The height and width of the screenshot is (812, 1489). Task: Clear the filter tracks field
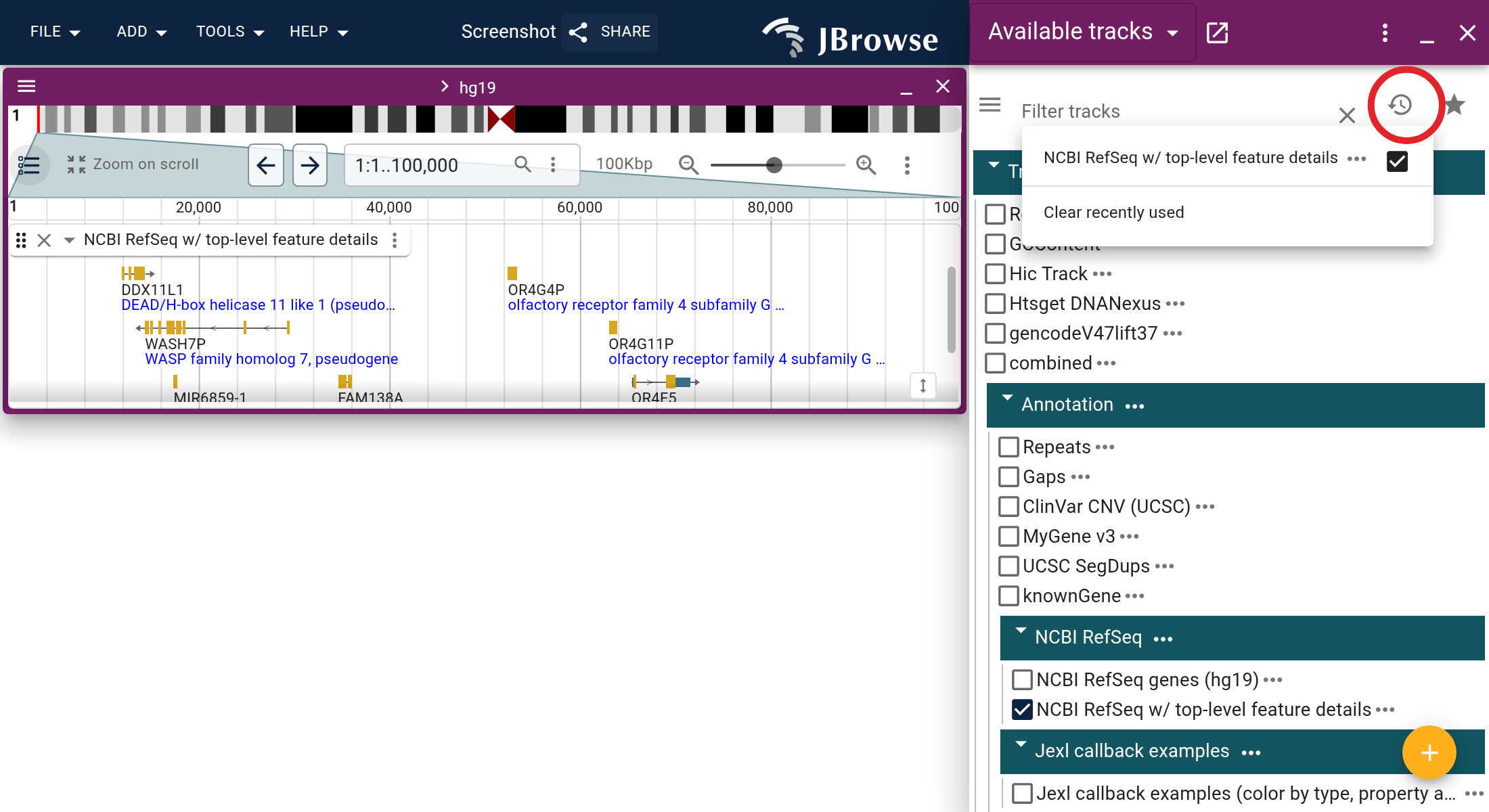coord(1347,115)
